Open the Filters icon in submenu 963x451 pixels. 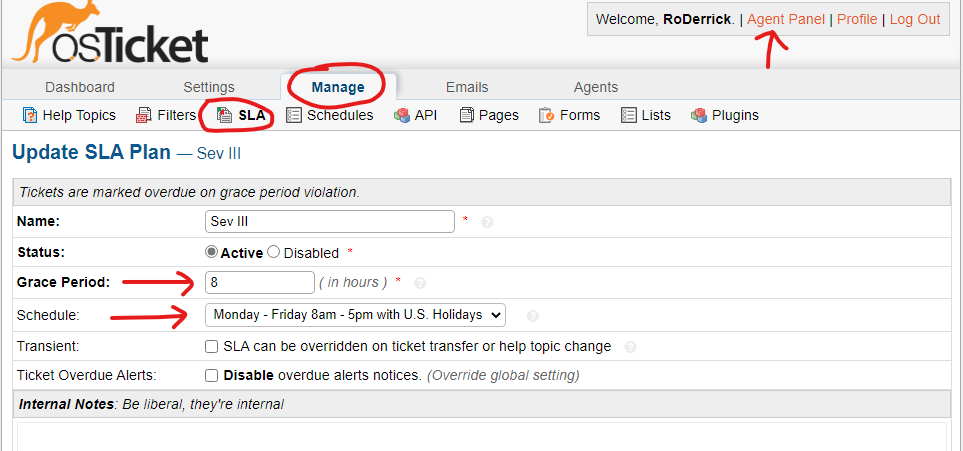tap(144, 116)
